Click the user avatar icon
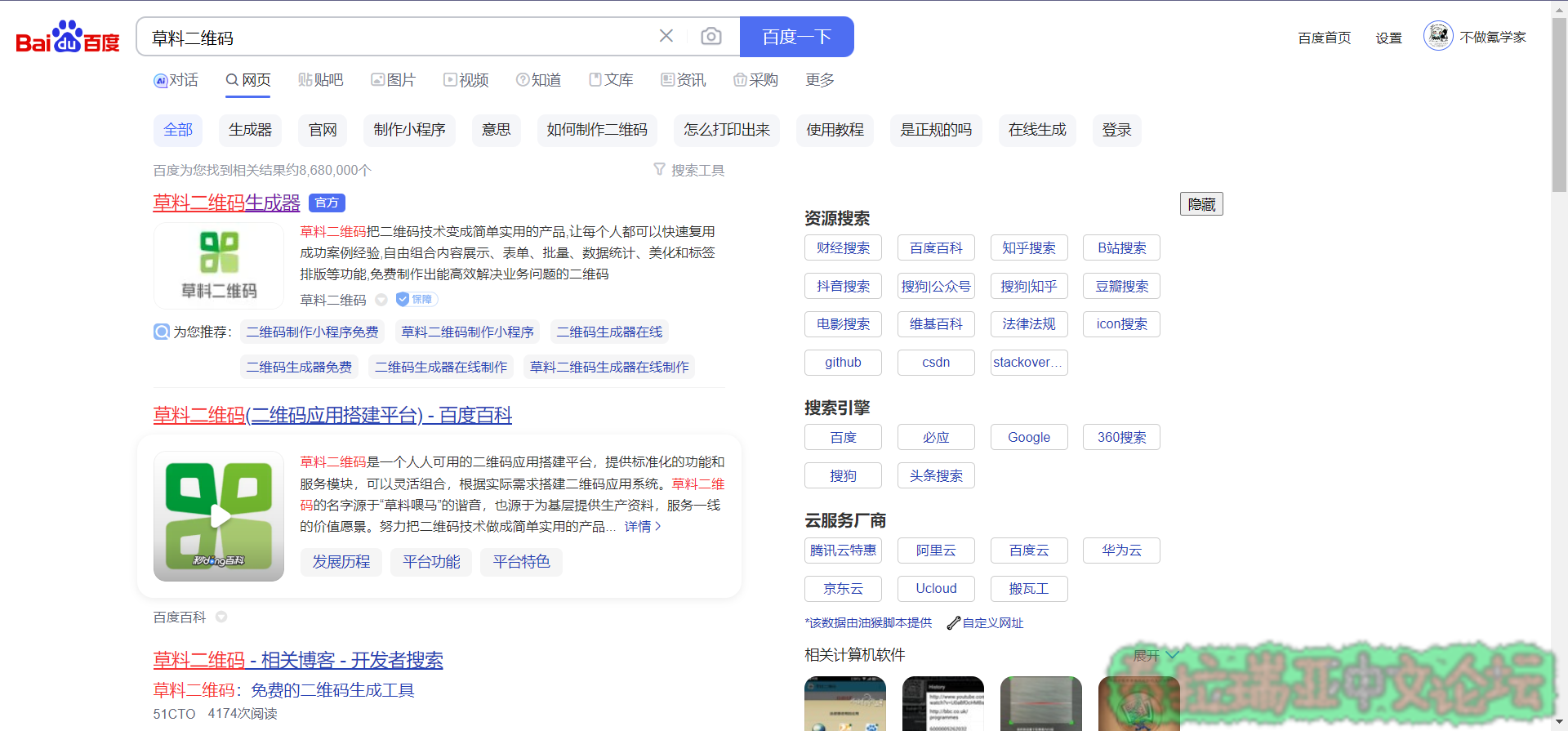The height and width of the screenshot is (731, 1568). 1438,36
